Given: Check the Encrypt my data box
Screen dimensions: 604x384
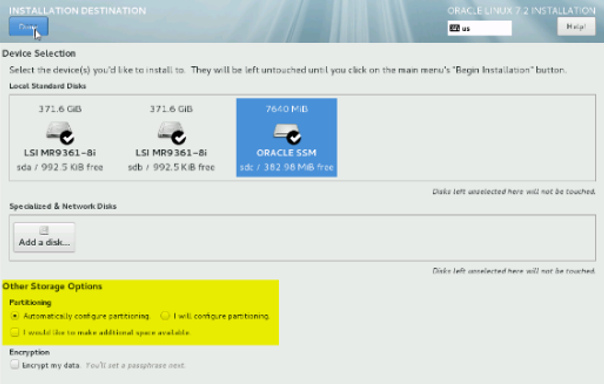Looking at the screenshot, I should point(15,364).
